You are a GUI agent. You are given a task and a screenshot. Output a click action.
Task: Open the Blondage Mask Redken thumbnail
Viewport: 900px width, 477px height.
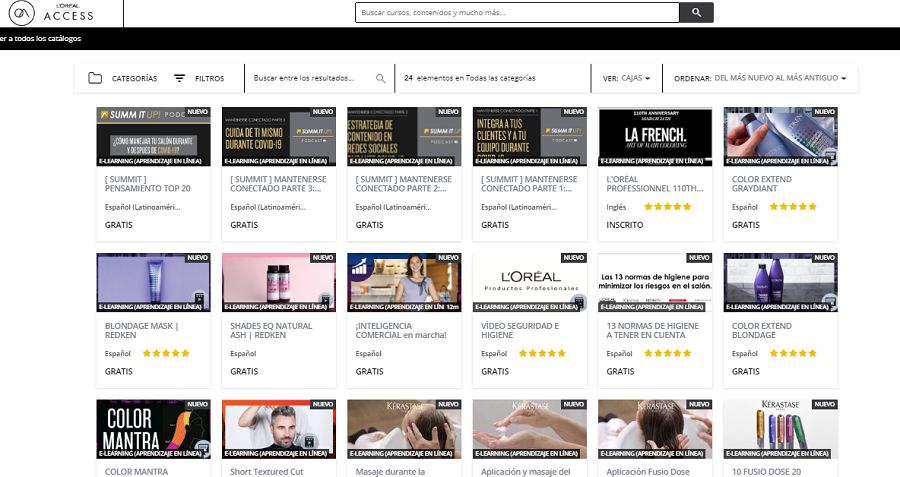[153, 282]
